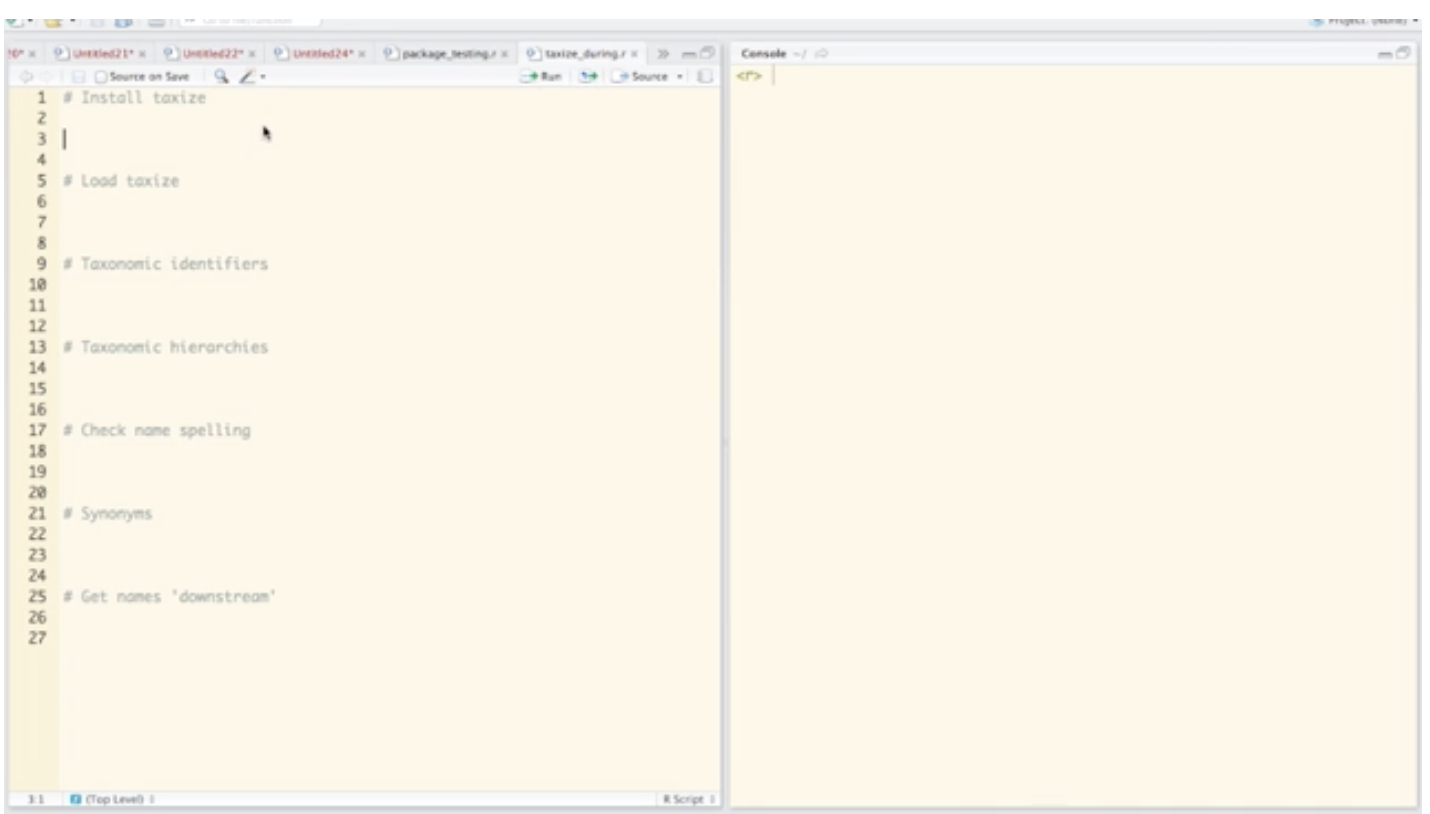Image resolution: width=1430 pixels, height=814 pixels.
Task: Click the go back navigation arrow
Action: [26, 76]
